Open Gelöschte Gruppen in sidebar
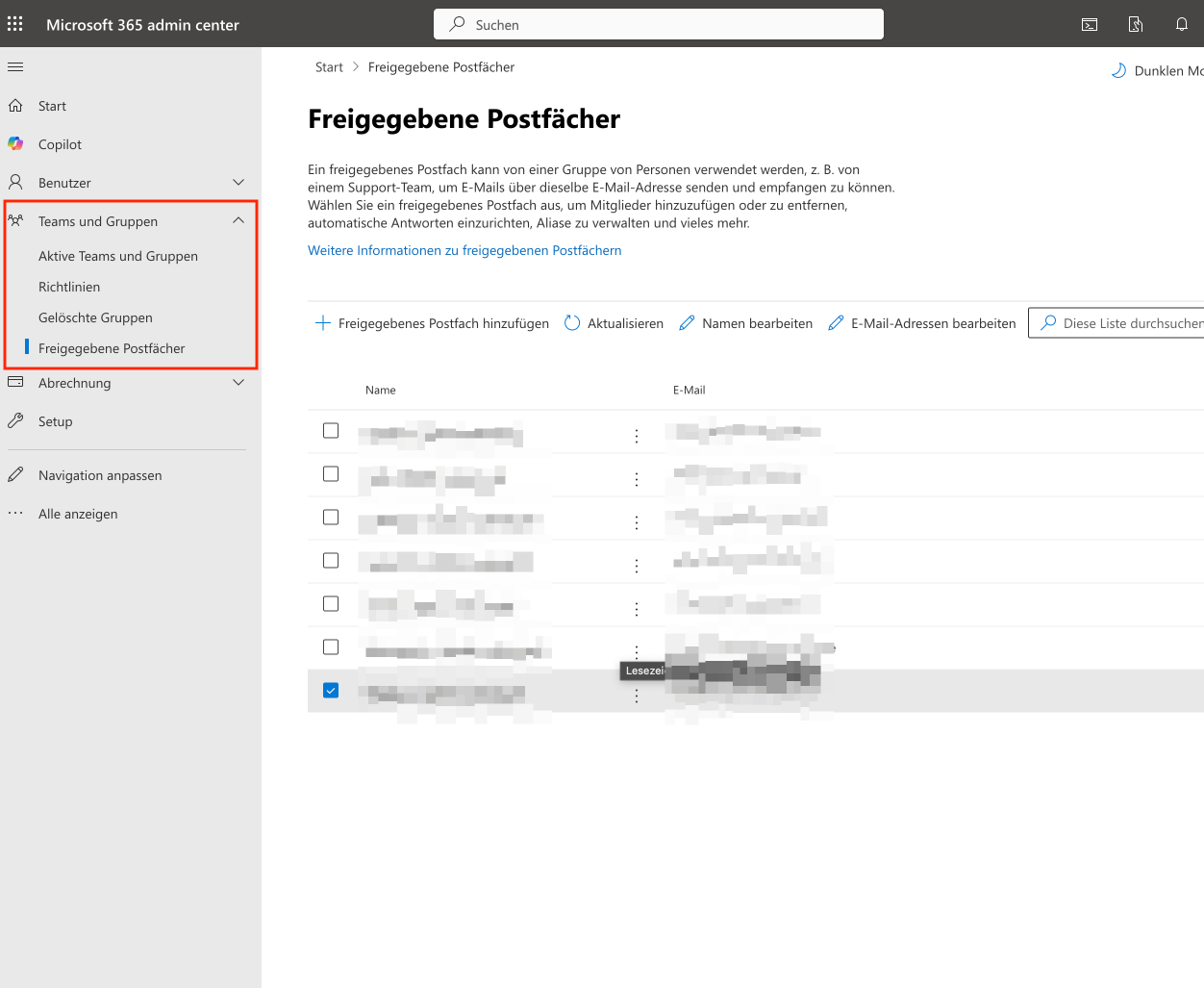The height and width of the screenshot is (988, 1204). 95,317
